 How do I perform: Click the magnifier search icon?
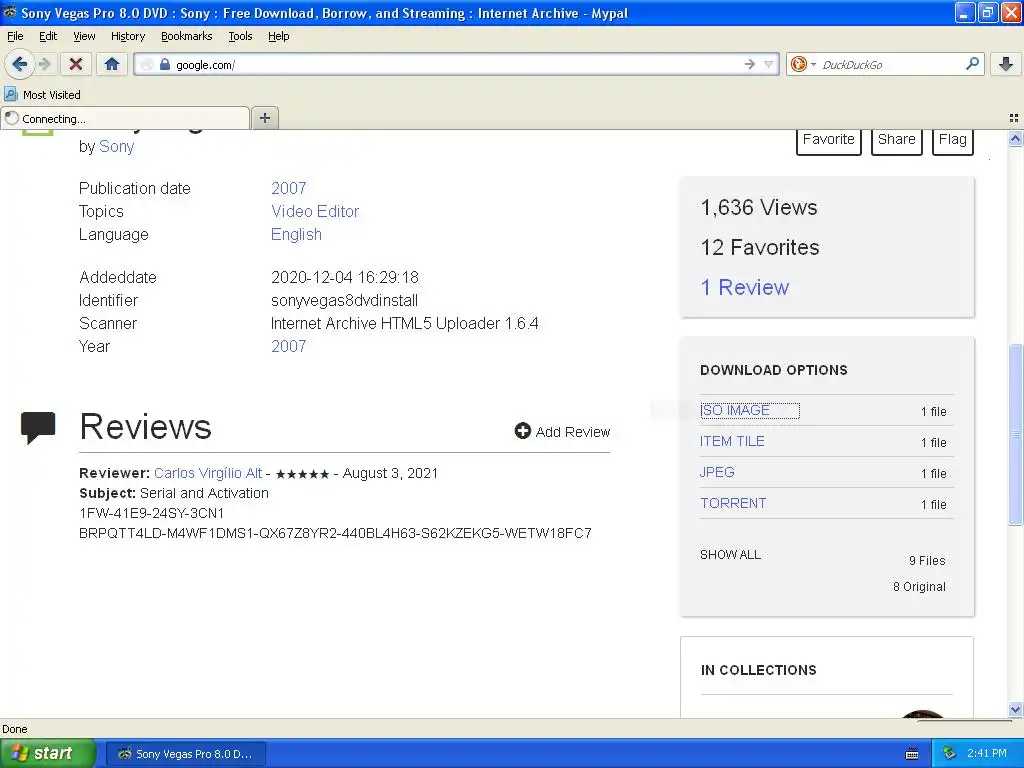(x=972, y=64)
